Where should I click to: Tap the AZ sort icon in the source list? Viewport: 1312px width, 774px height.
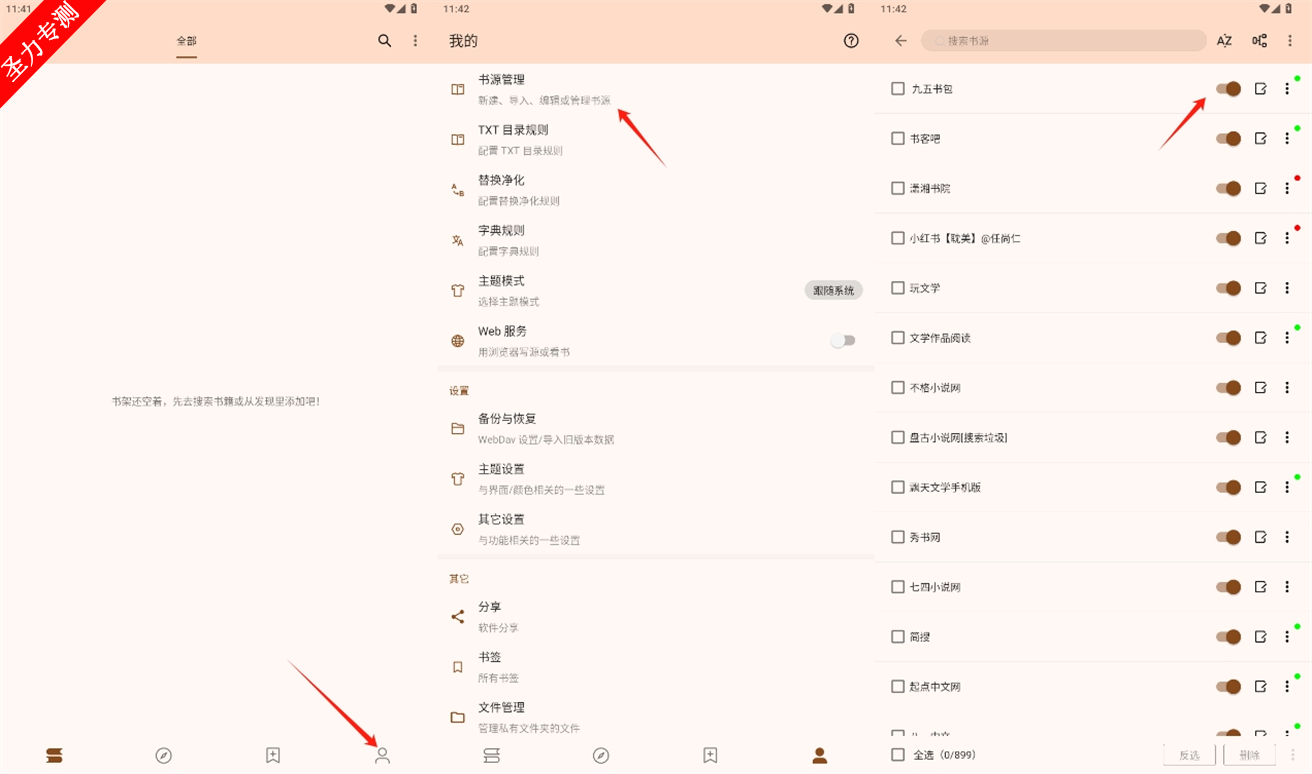pos(1224,41)
